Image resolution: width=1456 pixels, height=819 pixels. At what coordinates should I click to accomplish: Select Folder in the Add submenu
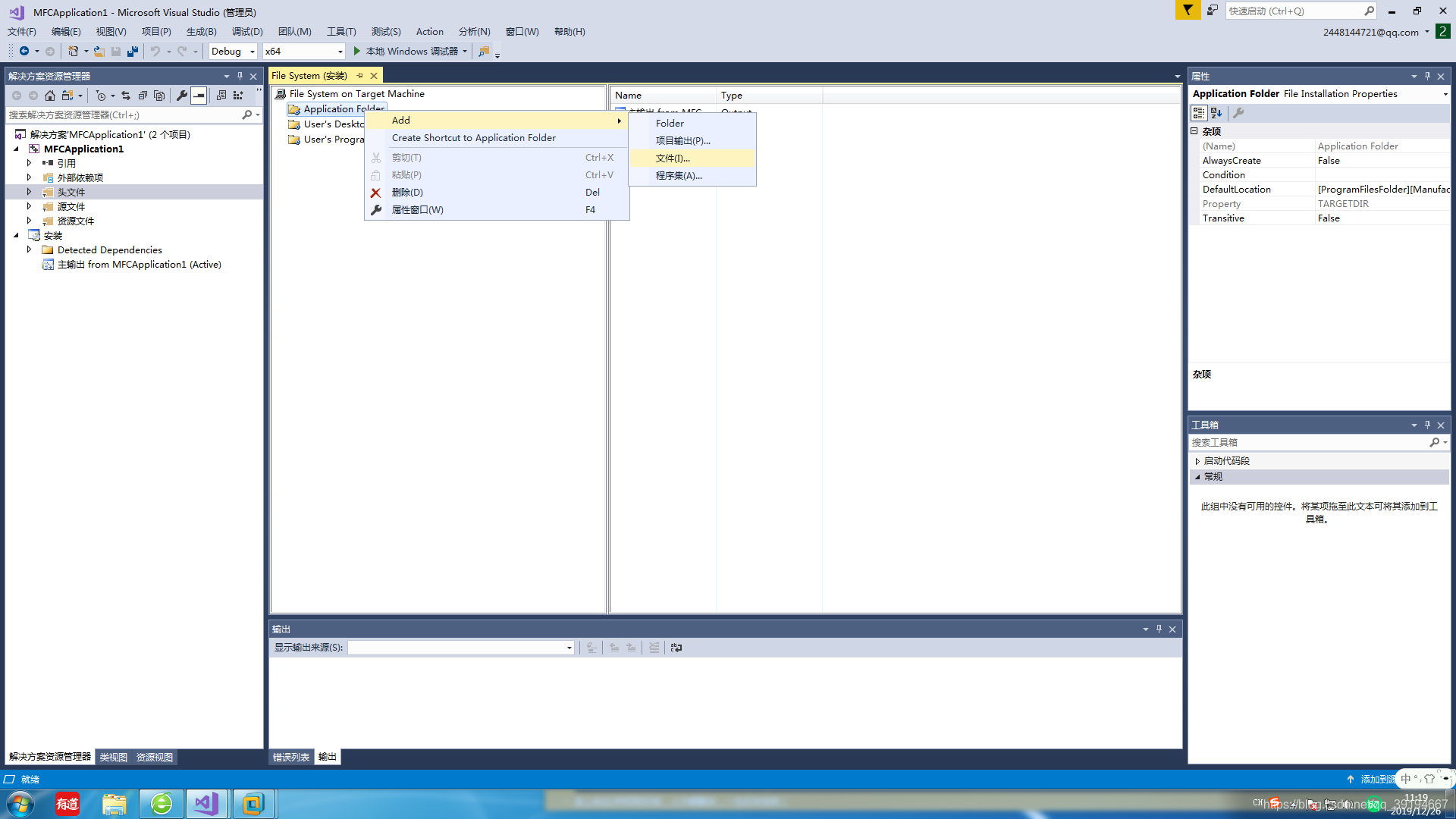[692, 123]
